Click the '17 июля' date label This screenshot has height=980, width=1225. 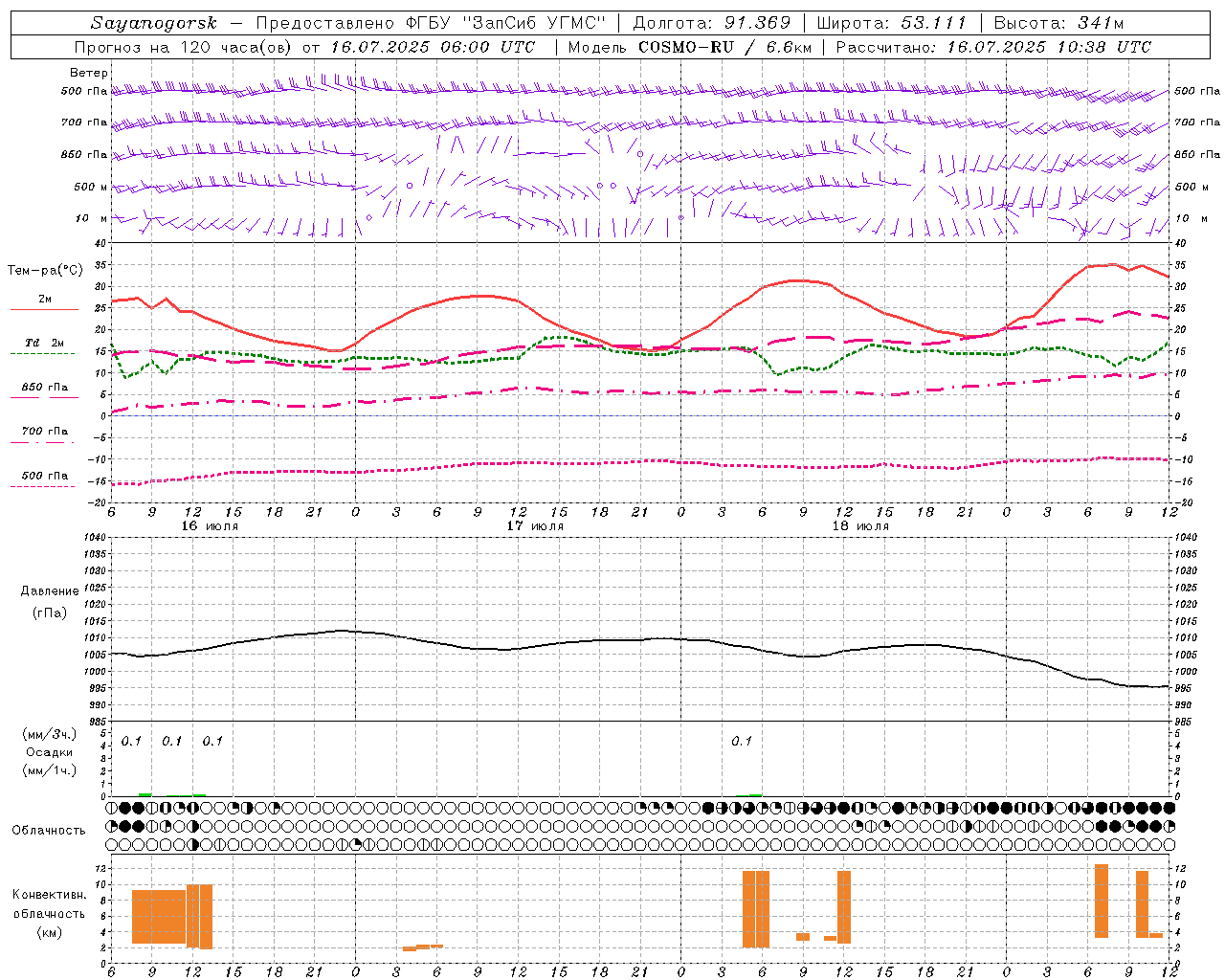click(535, 526)
